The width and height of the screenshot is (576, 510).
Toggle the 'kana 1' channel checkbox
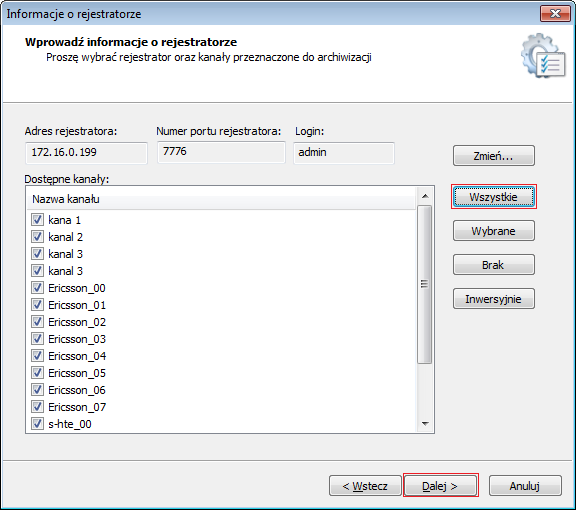(x=37, y=220)
